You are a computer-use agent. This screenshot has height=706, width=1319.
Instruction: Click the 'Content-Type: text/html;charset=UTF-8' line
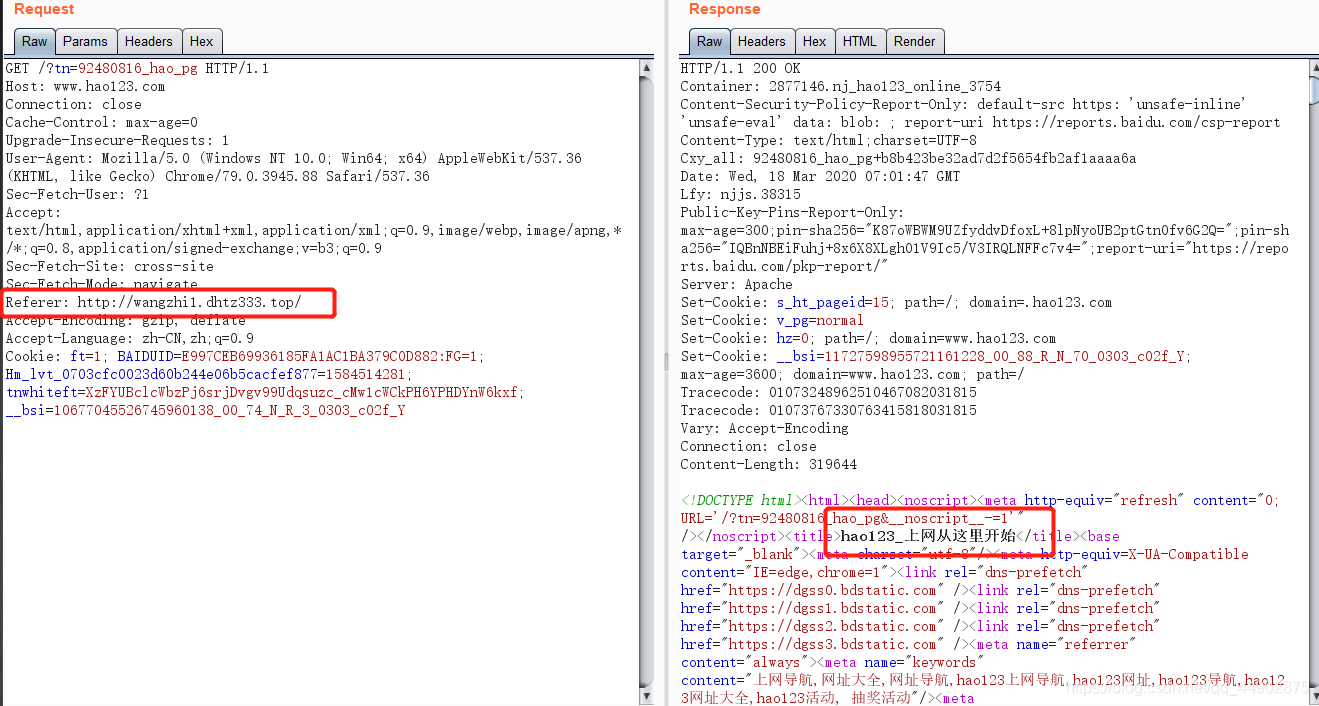click(828, 140)
